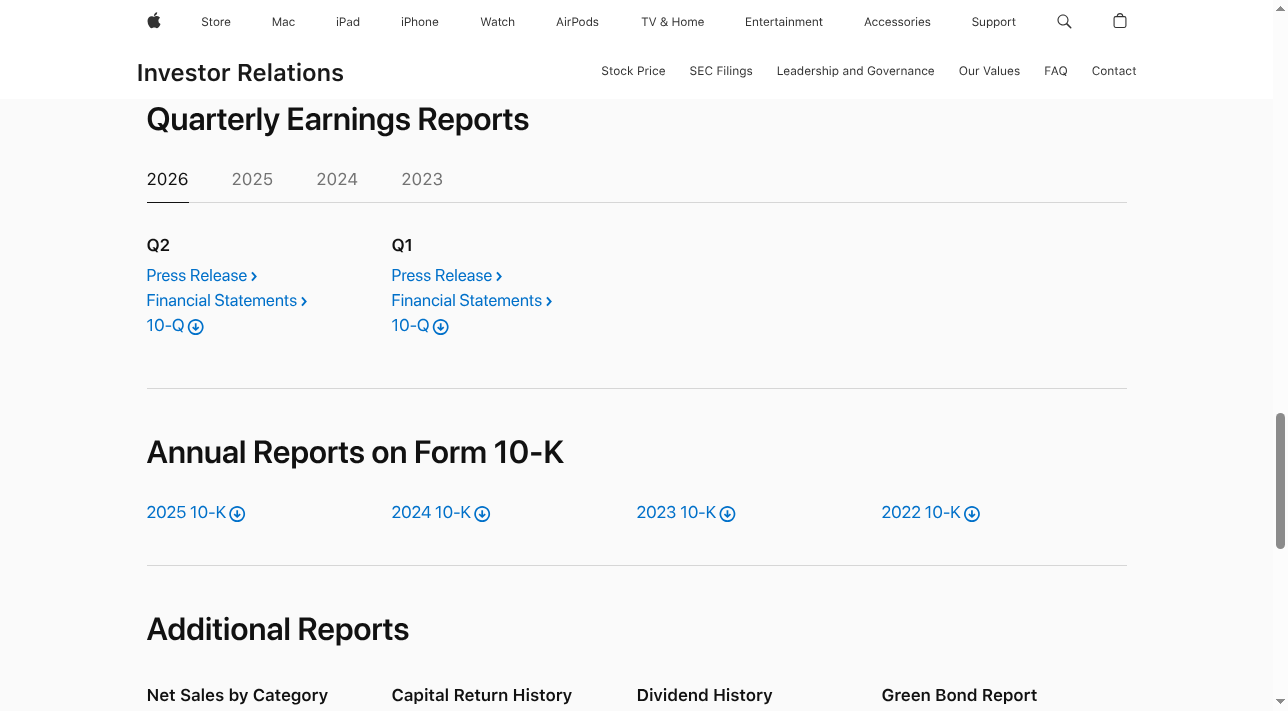Open Q1 Financial Statements link
1288x711 pixels.
click(472, 301)
